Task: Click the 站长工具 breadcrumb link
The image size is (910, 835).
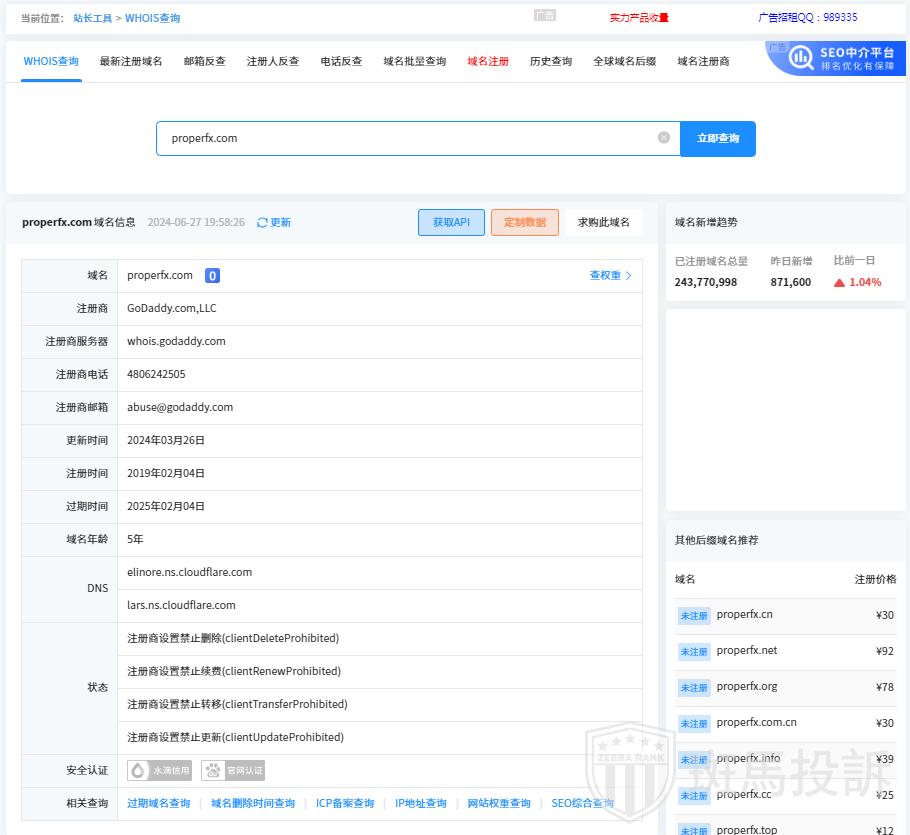Action: pyautogui.click(x=92, y=18)
